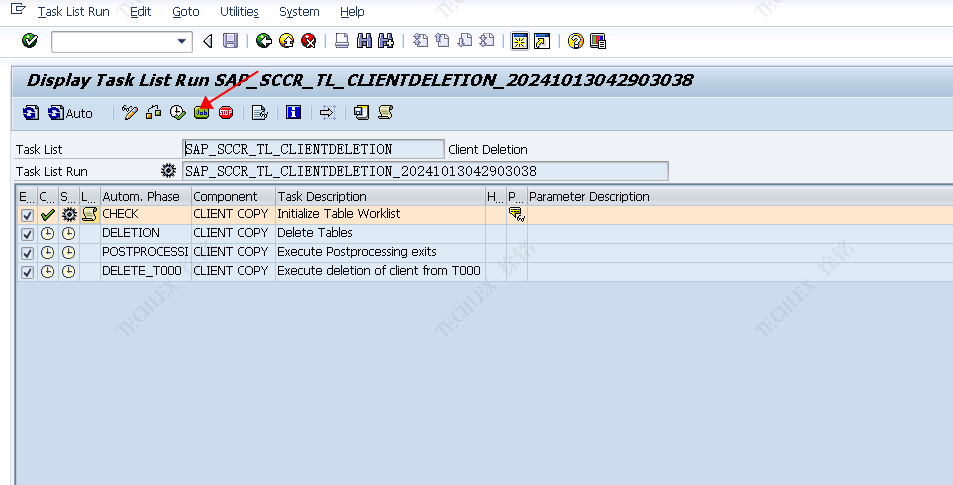Open the command field dropdown arrow
Screen dimensions: 953x485
[182, 41]
